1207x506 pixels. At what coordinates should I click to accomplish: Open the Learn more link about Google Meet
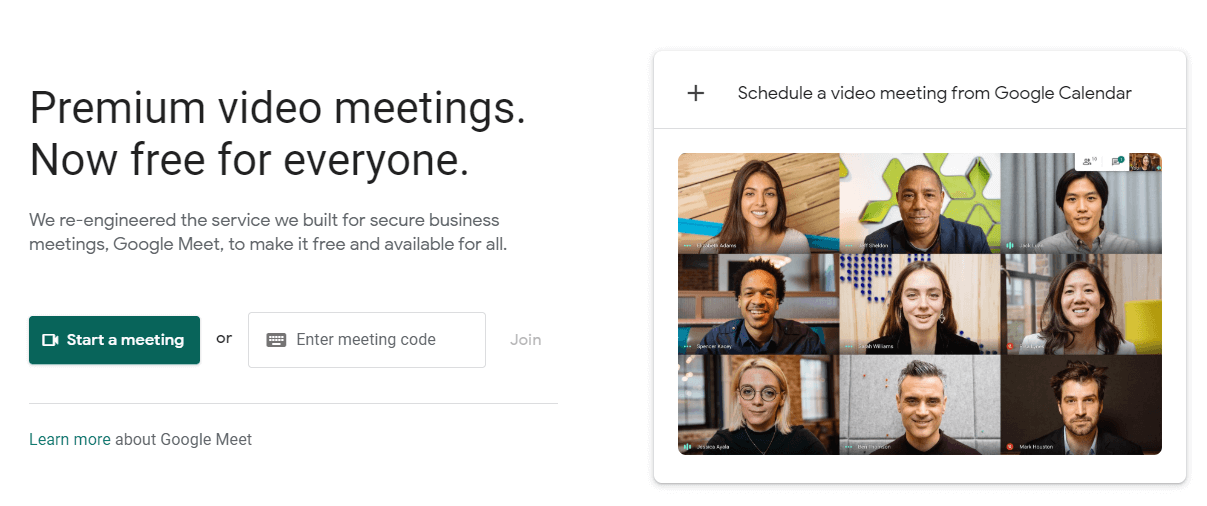[x=70, y=439]
